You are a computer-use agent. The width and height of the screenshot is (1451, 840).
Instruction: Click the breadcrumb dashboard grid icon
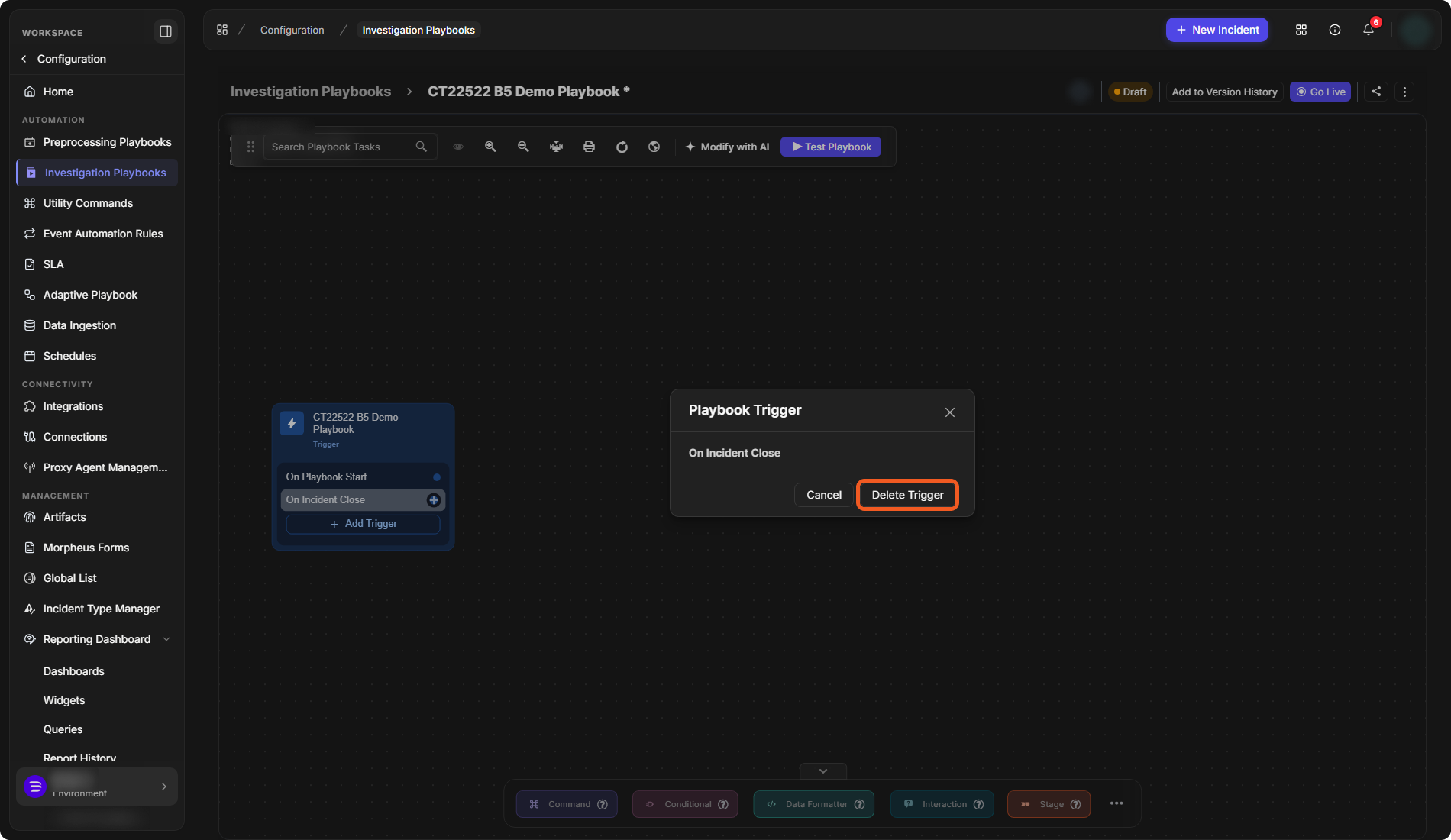coord(222,30)
